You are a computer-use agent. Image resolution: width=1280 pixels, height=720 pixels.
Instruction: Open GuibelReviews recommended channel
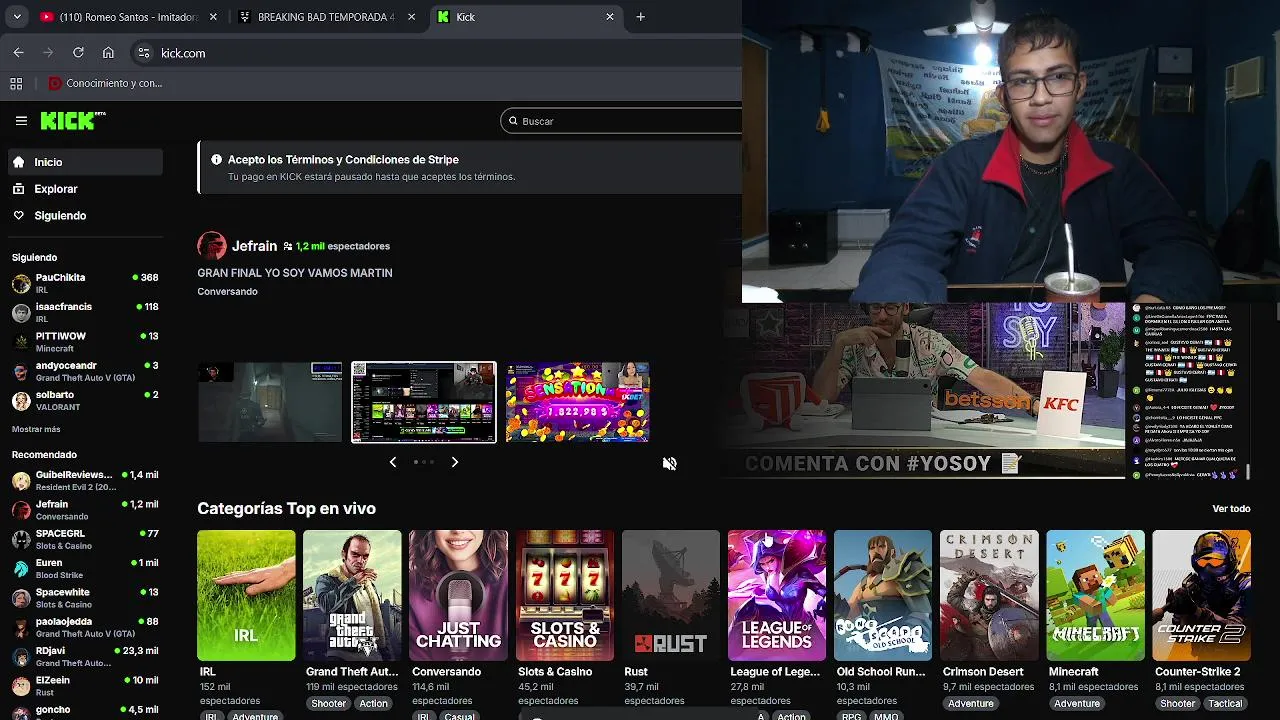point(85,480)
